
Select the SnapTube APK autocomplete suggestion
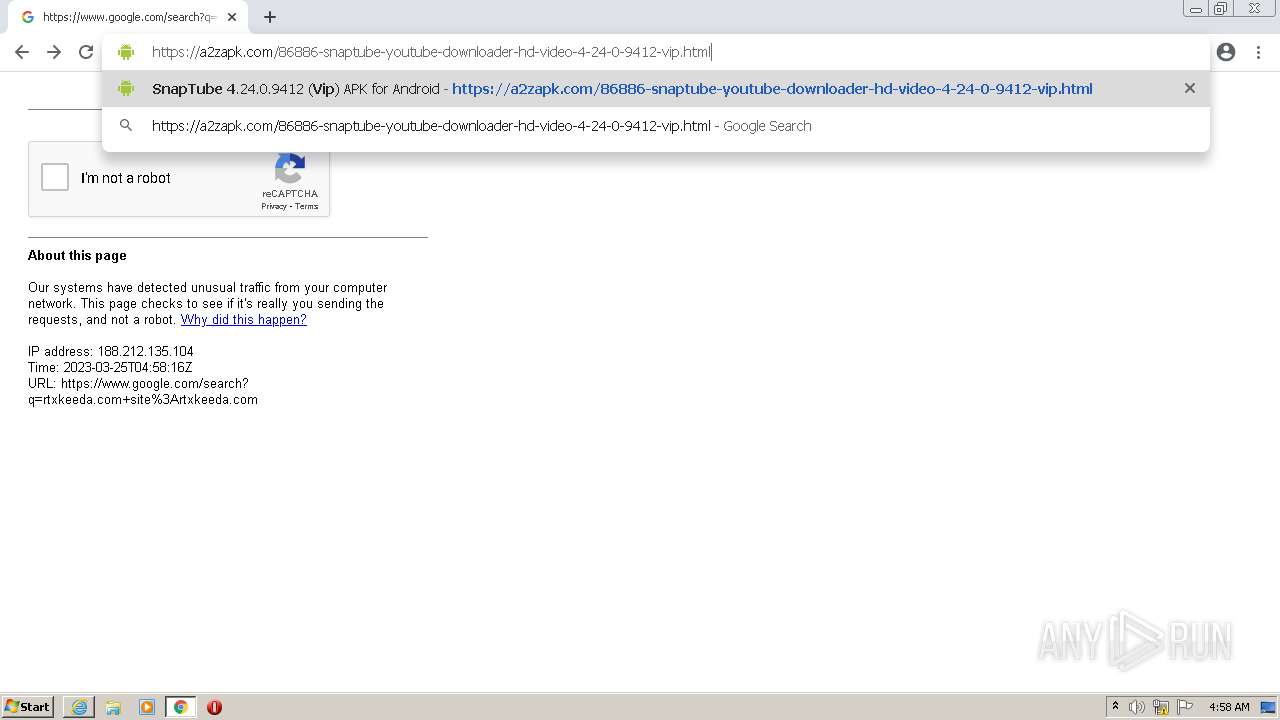(655, 89)
